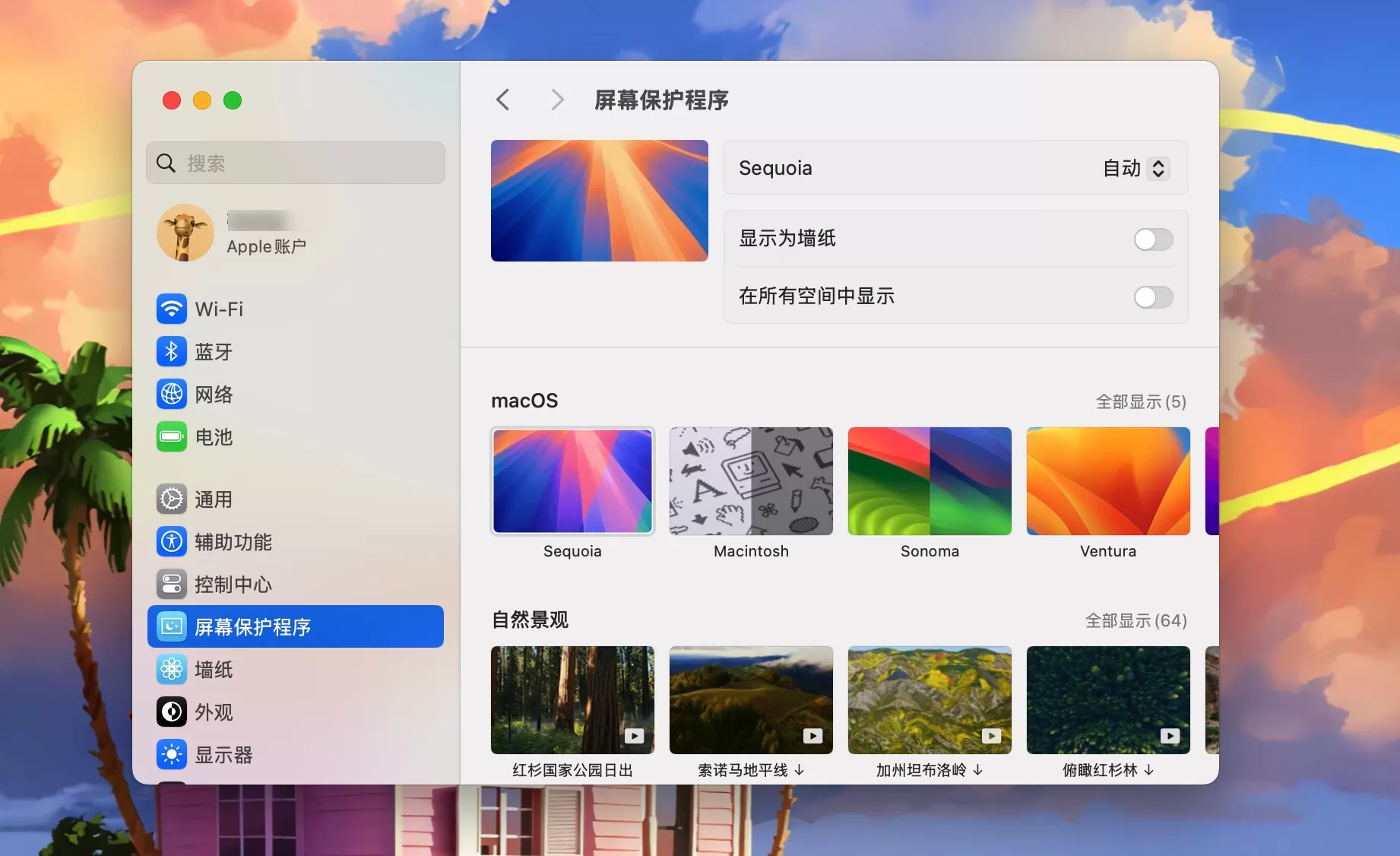1400x856 pixels.
Task: Click the giraffe account avatar
Action: coord(185,233)
